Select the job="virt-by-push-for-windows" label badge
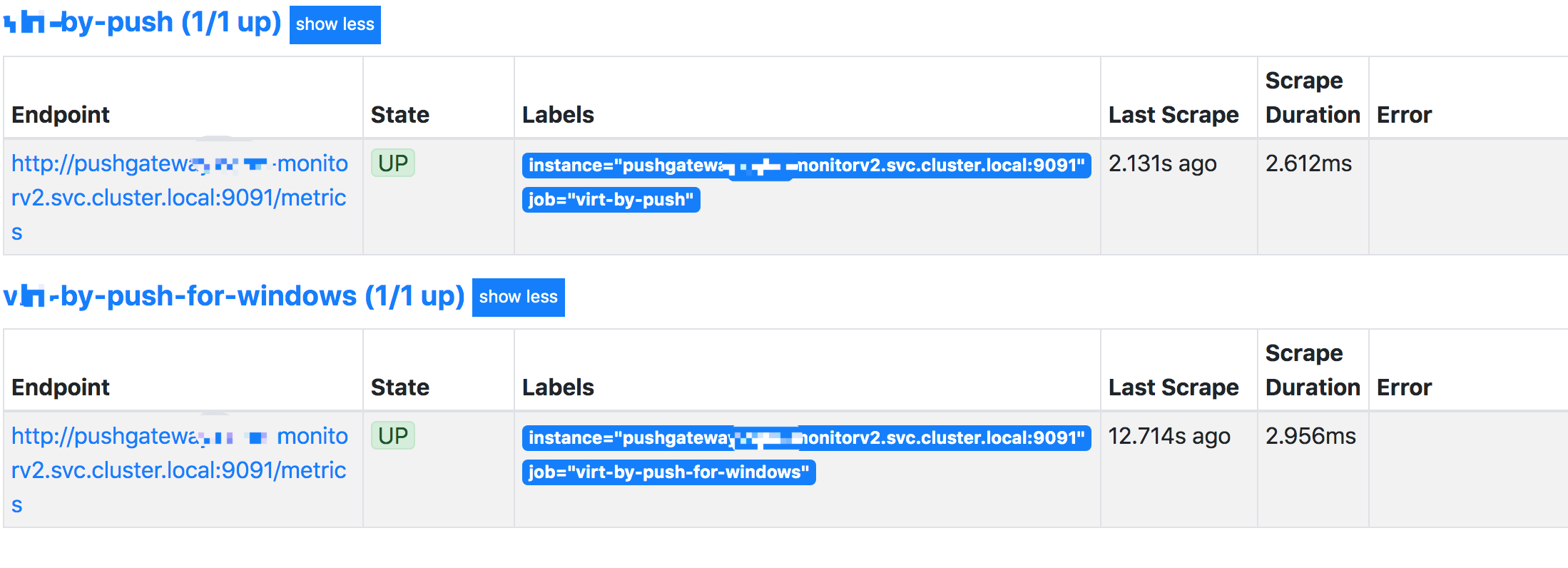 coord(669,472)
